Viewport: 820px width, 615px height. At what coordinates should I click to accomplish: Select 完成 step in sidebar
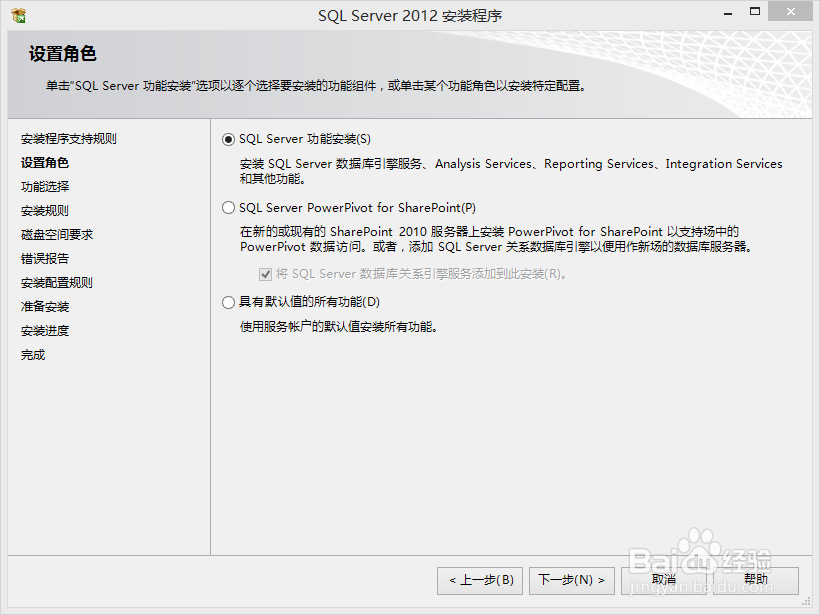(32, 355)
